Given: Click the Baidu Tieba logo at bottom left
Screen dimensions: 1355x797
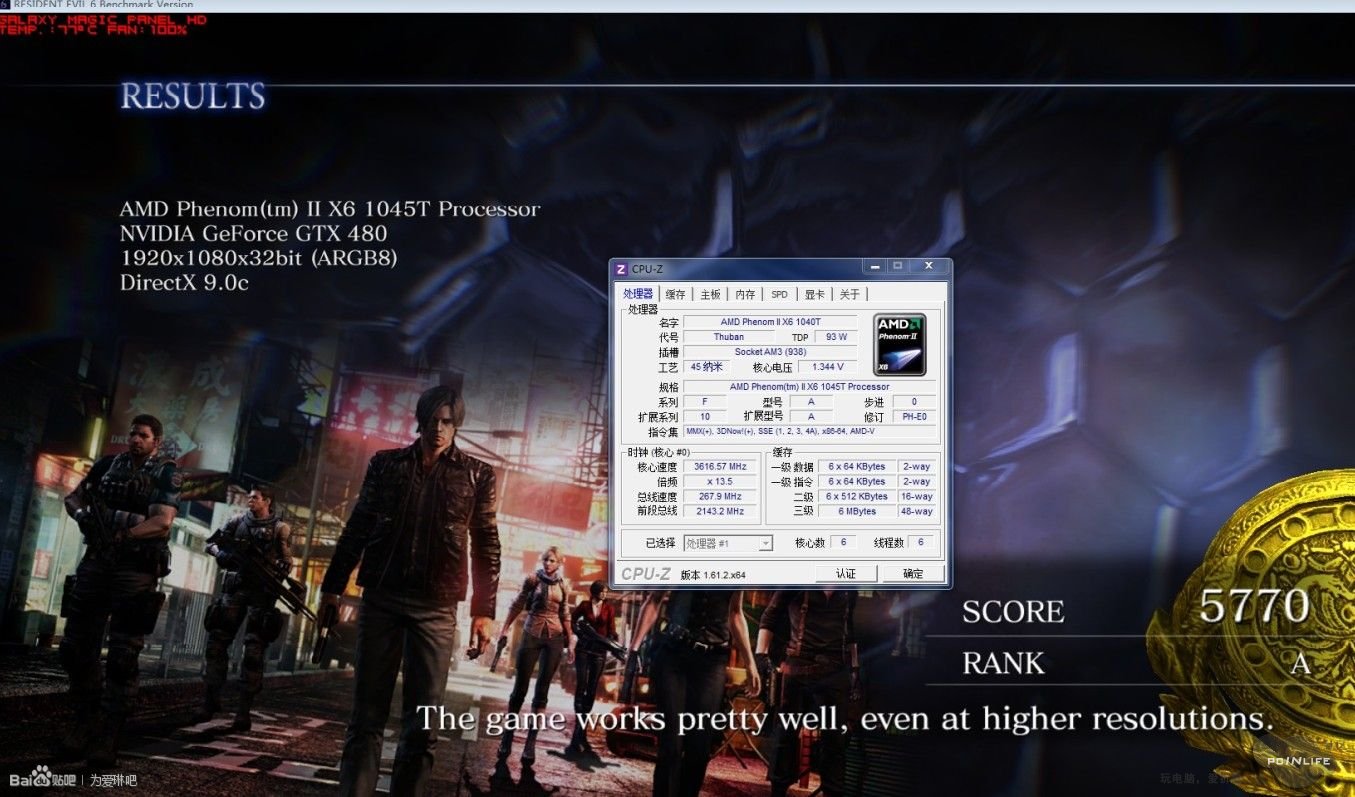Looking at the screenshot, I should 42,779.
